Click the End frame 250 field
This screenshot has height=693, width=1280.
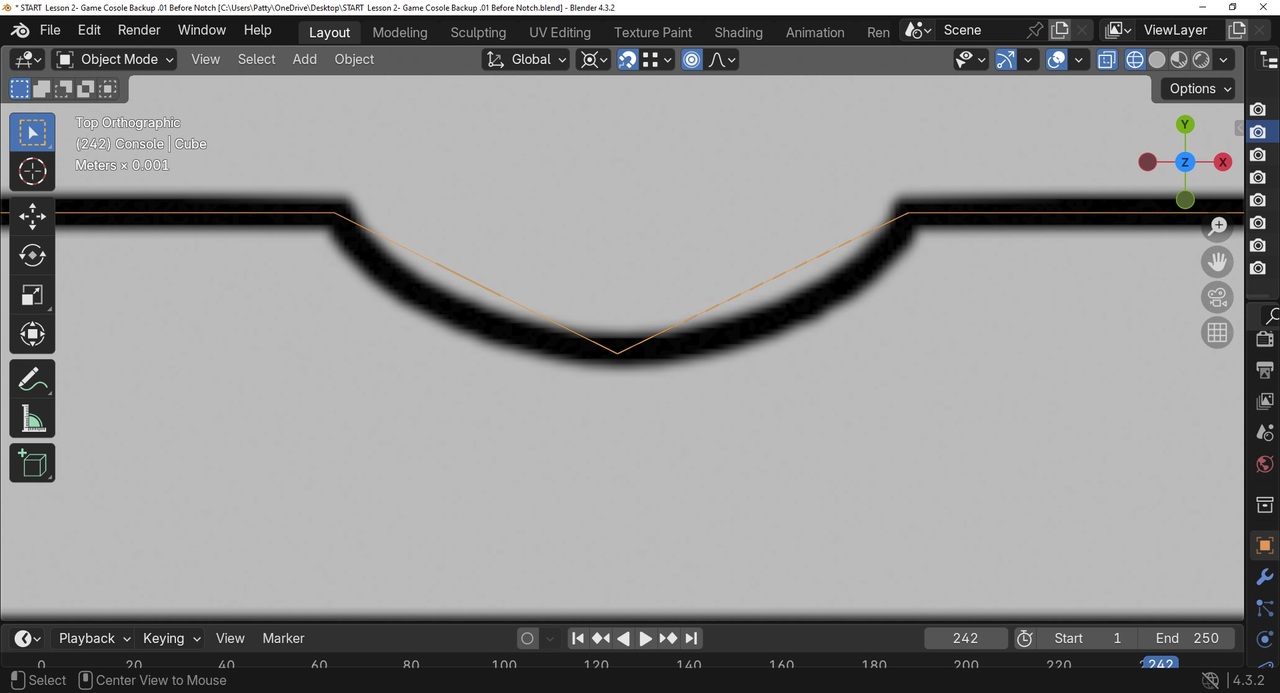(1188, 638)
